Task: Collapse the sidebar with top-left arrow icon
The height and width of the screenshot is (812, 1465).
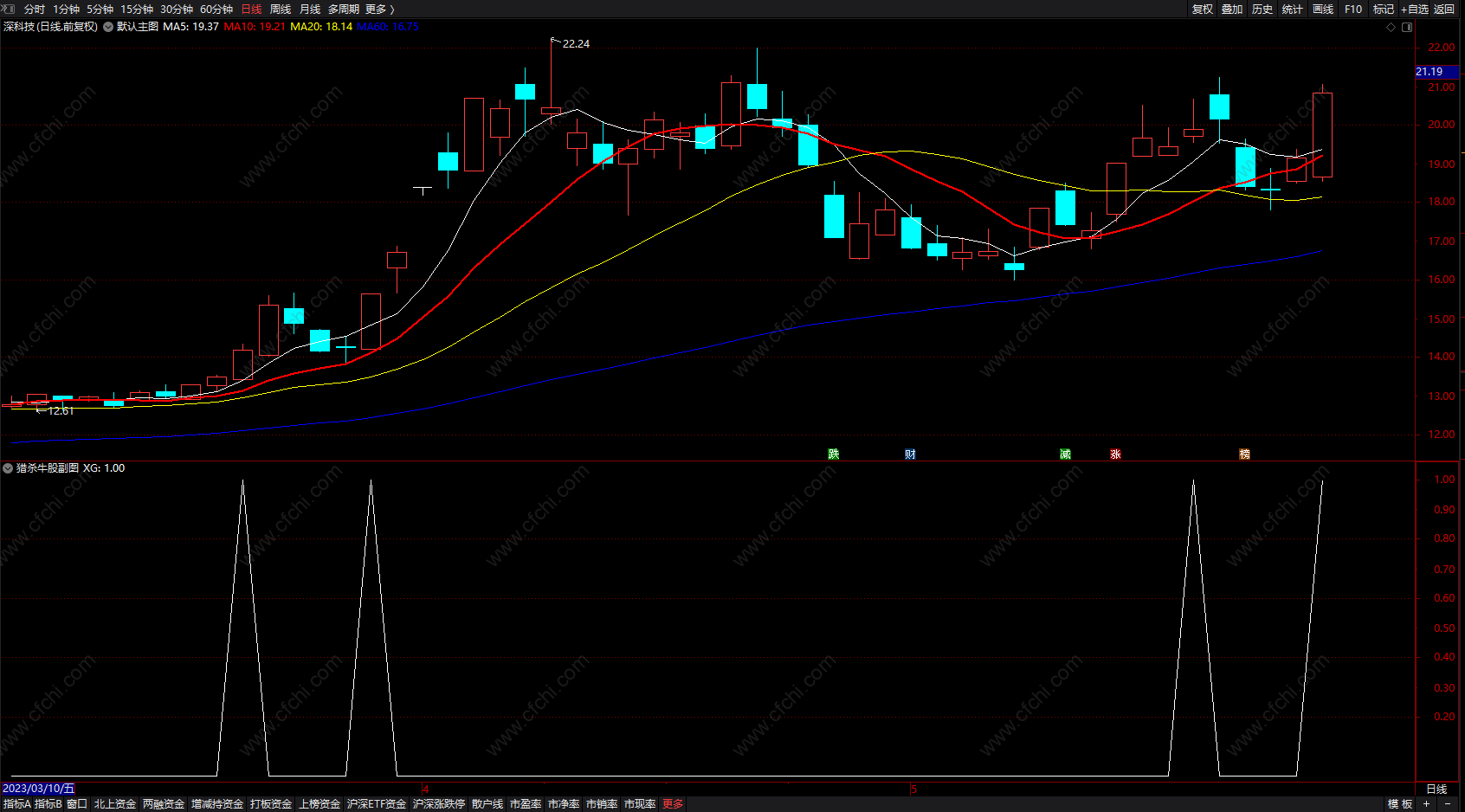Action: [9, 9]
